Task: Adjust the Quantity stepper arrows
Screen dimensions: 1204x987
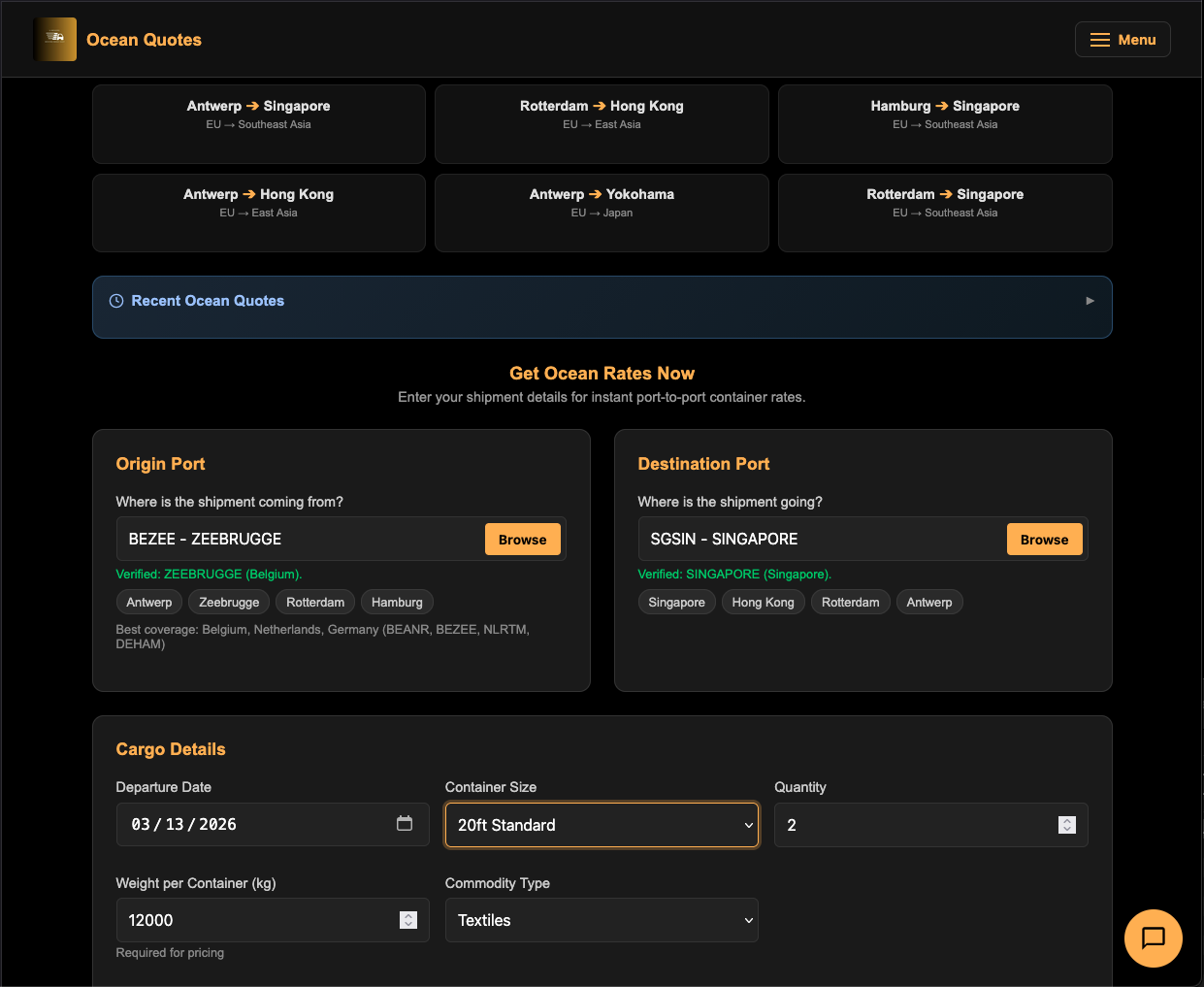Action: click(x=1067, y=825)
